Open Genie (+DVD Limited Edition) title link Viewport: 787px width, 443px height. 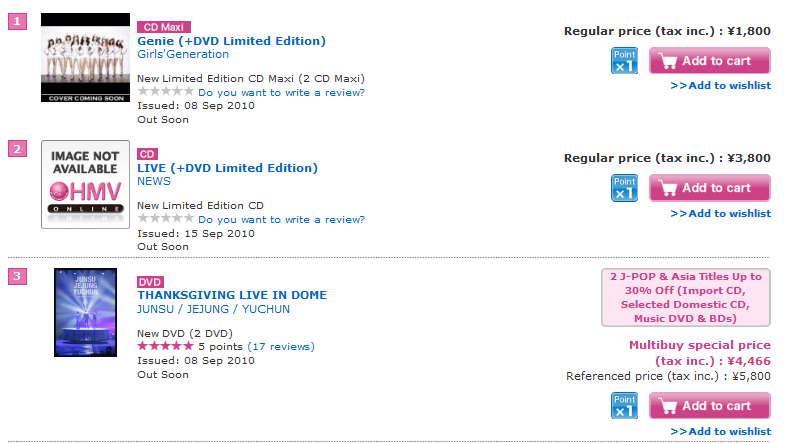point(231,41)
